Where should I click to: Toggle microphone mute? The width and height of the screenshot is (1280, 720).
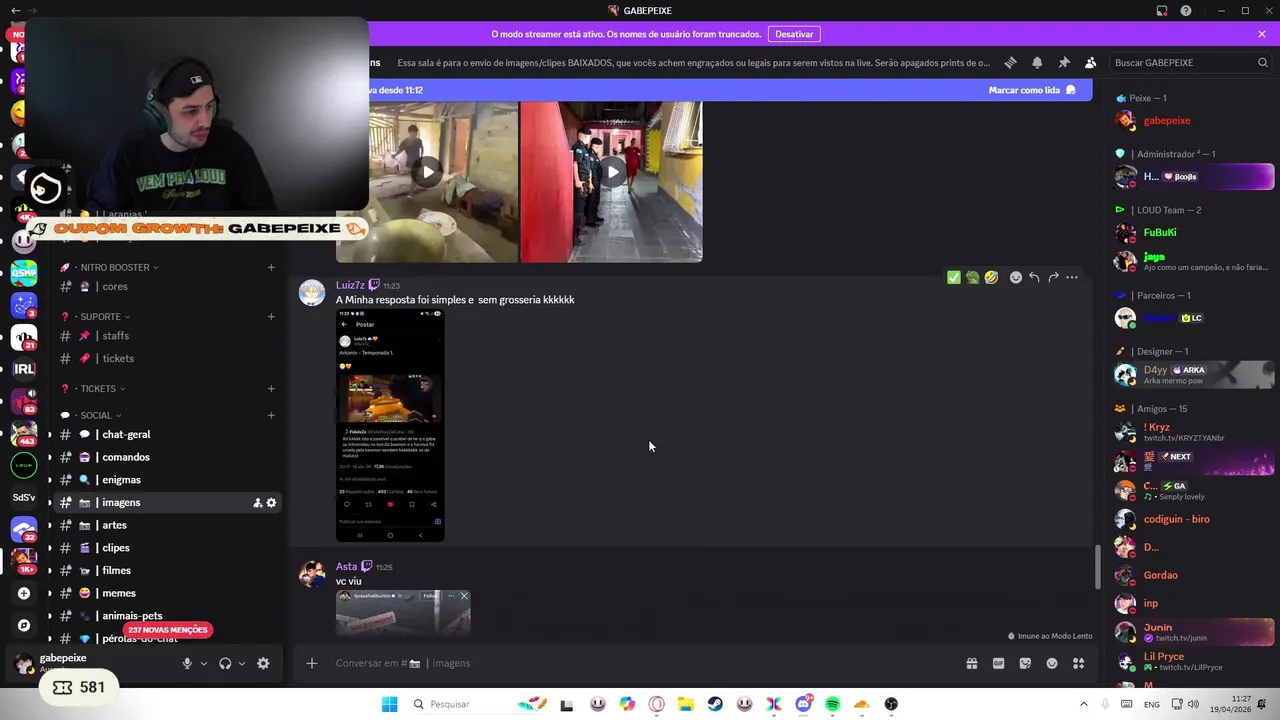point(187,663)
